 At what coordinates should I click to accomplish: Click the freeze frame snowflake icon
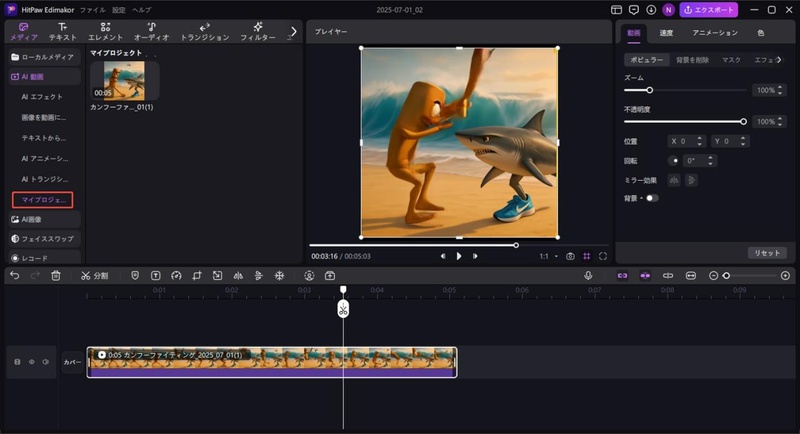tap(279, 275)
